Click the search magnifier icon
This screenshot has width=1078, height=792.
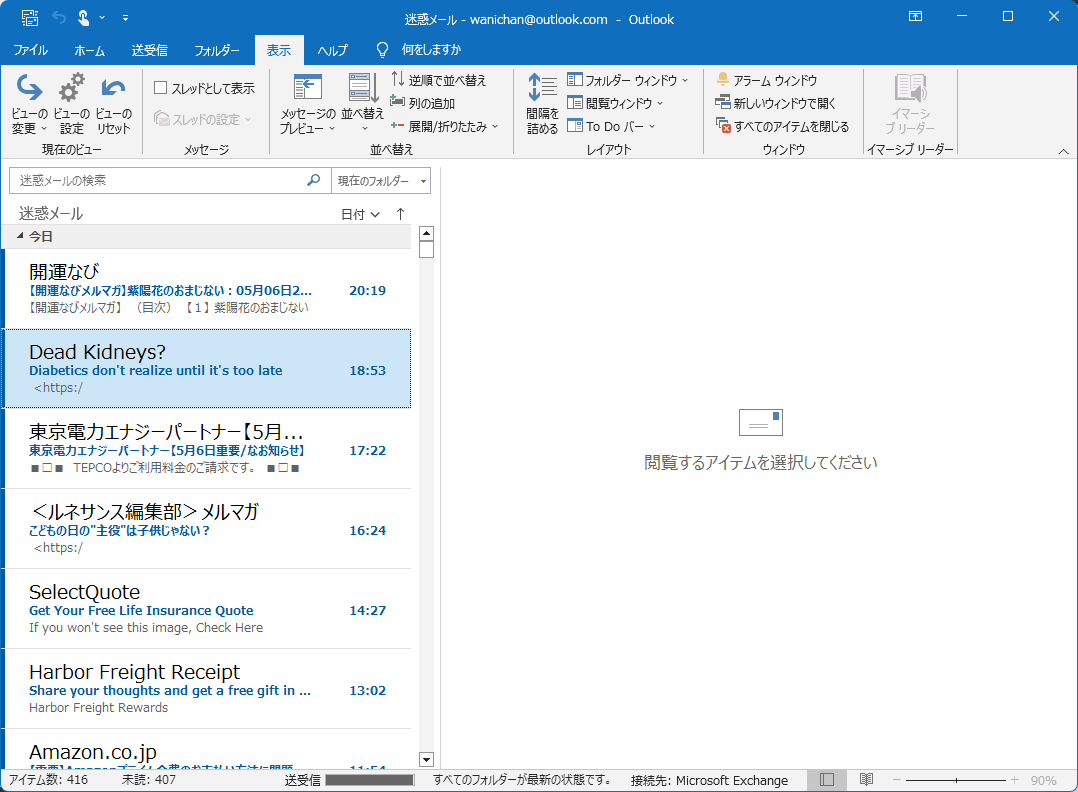(314, 180)
